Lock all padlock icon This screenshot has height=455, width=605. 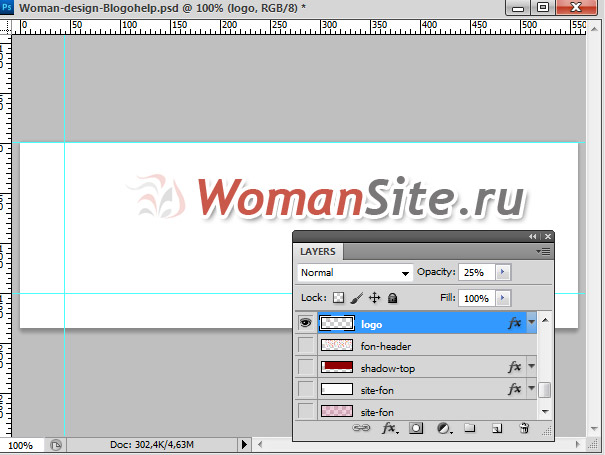point(392,298)
